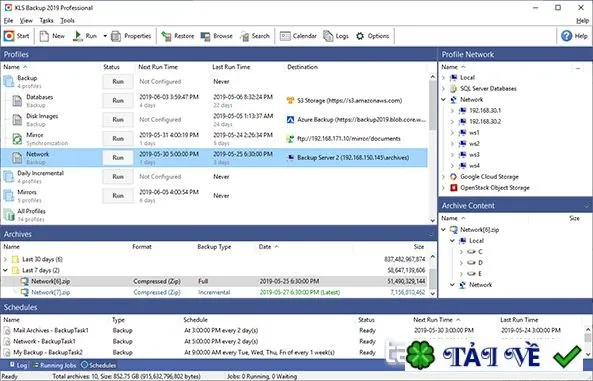Select the OpenStack Object Storage icon
Viewport: 593px width, 381px height.
[453, 188]
